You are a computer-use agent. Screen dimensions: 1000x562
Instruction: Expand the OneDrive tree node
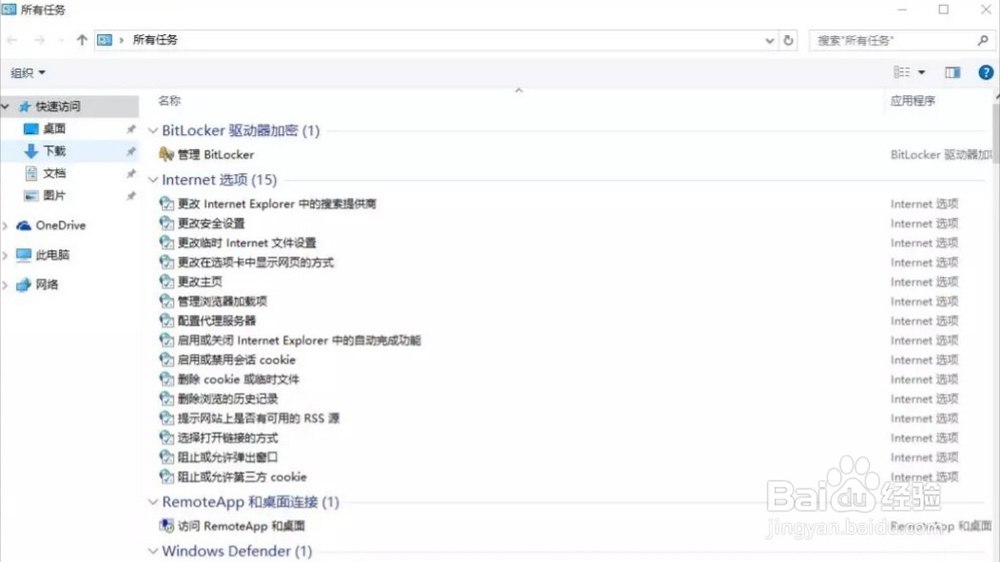6,225
